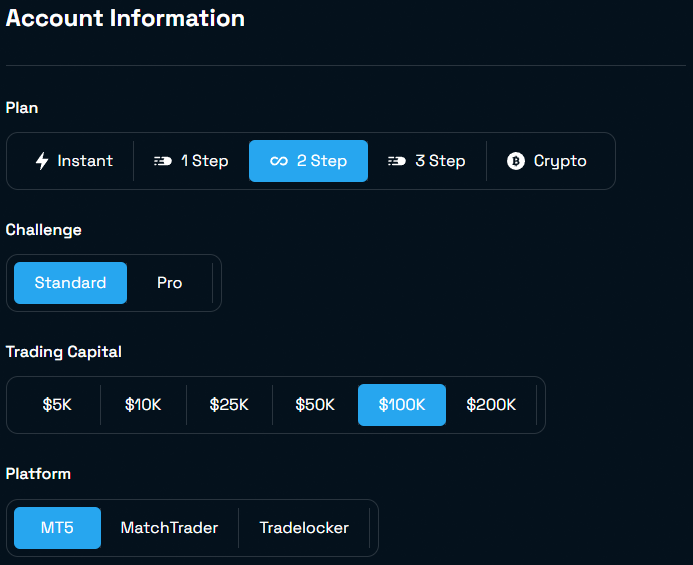This screenshot has width=693, height=565.
Task: Click the 1 Step dash icon
Action: (x=162, y=161)
